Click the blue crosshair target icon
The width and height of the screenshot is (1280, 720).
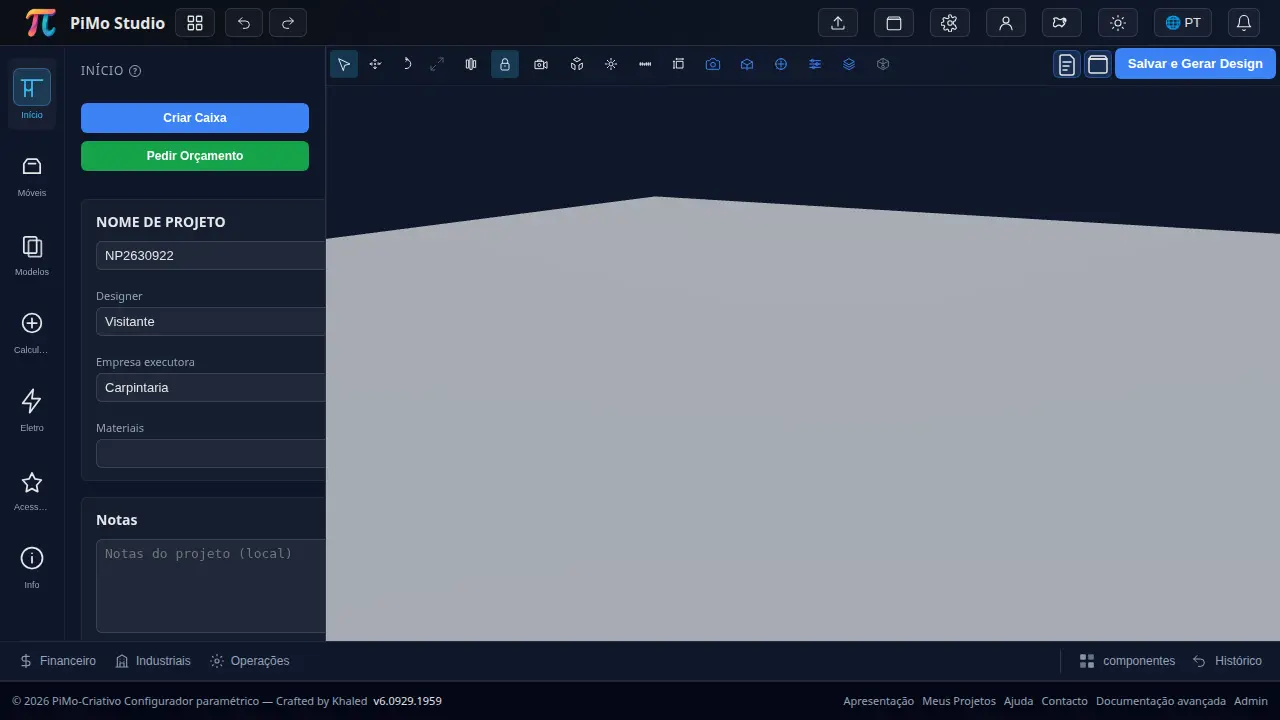[x=781, y=64]
